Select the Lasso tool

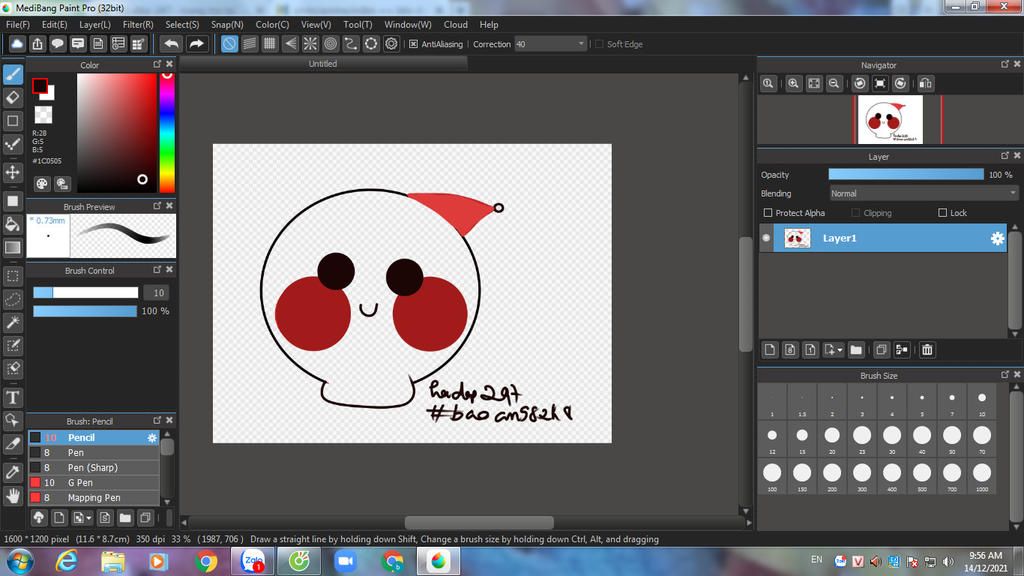(x=13, y=299)
